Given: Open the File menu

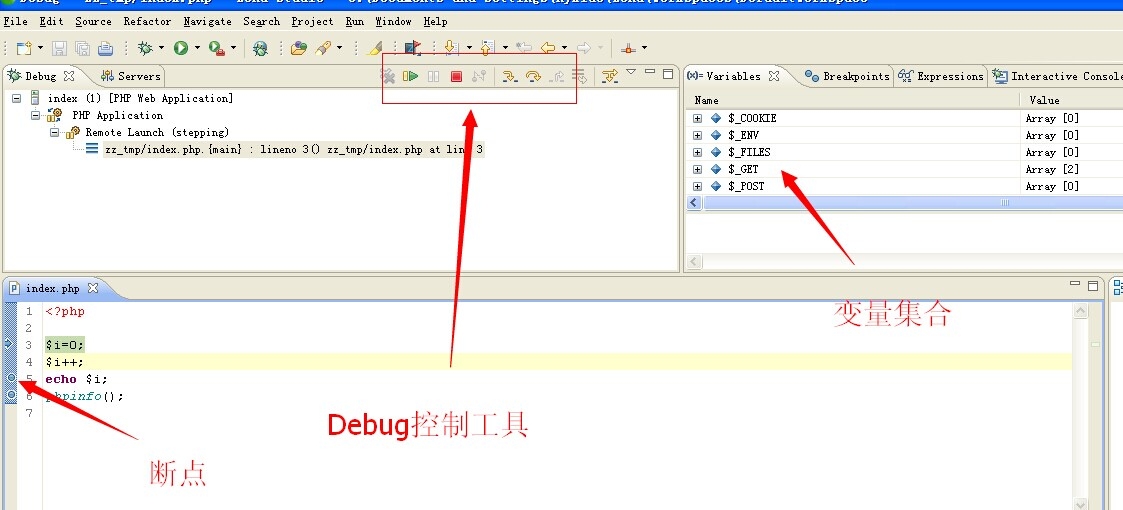Looking at the screenshot, I should [16, 21].
